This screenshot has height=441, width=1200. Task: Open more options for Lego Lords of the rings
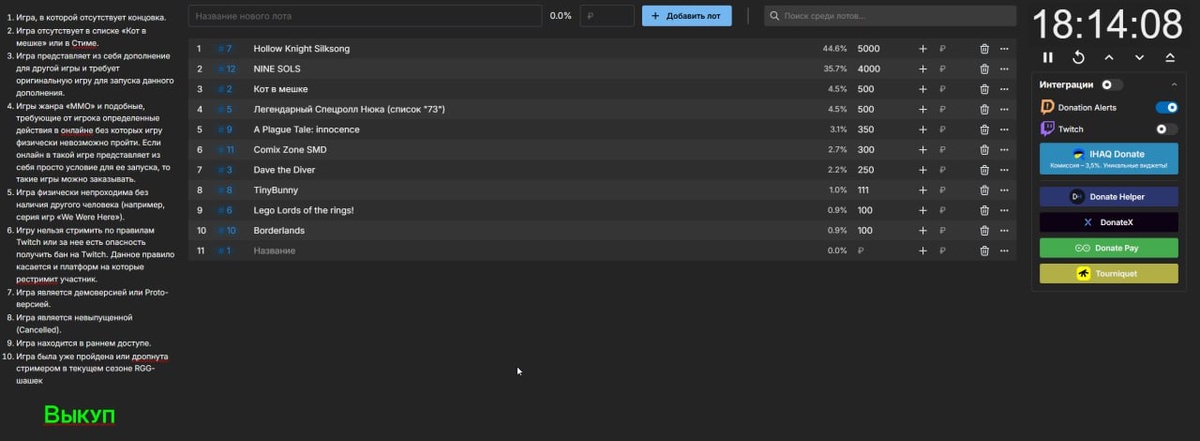(1004, 211)
